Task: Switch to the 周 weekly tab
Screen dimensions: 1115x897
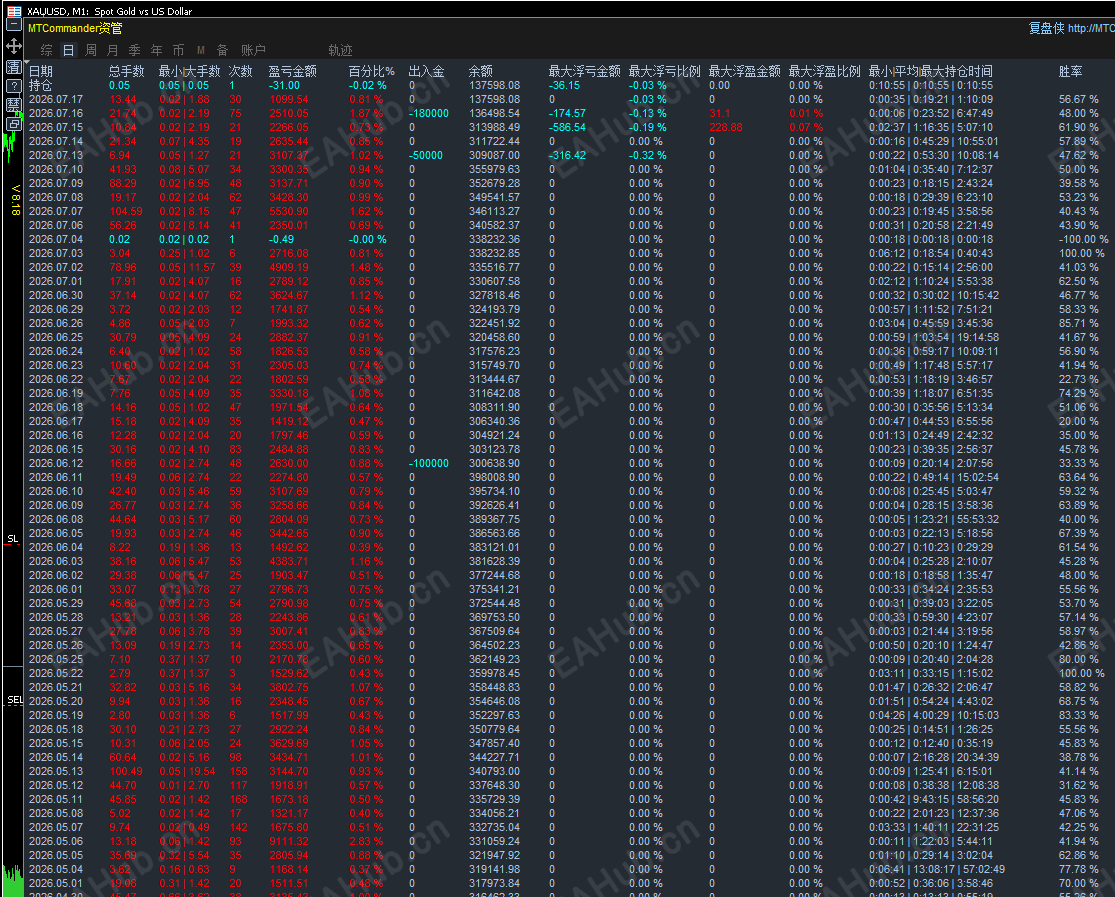Action: tap(91, 50)
